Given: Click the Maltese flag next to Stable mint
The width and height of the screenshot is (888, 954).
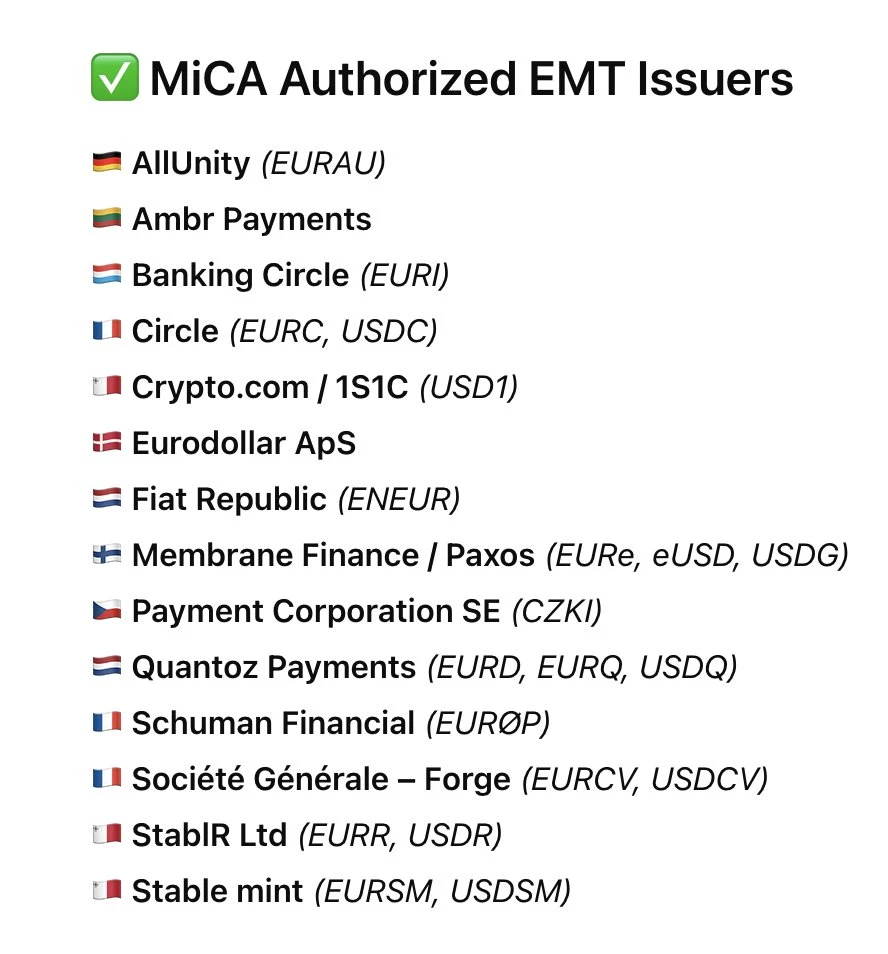Looking at the screenshot, I should [x=106, y=890].
